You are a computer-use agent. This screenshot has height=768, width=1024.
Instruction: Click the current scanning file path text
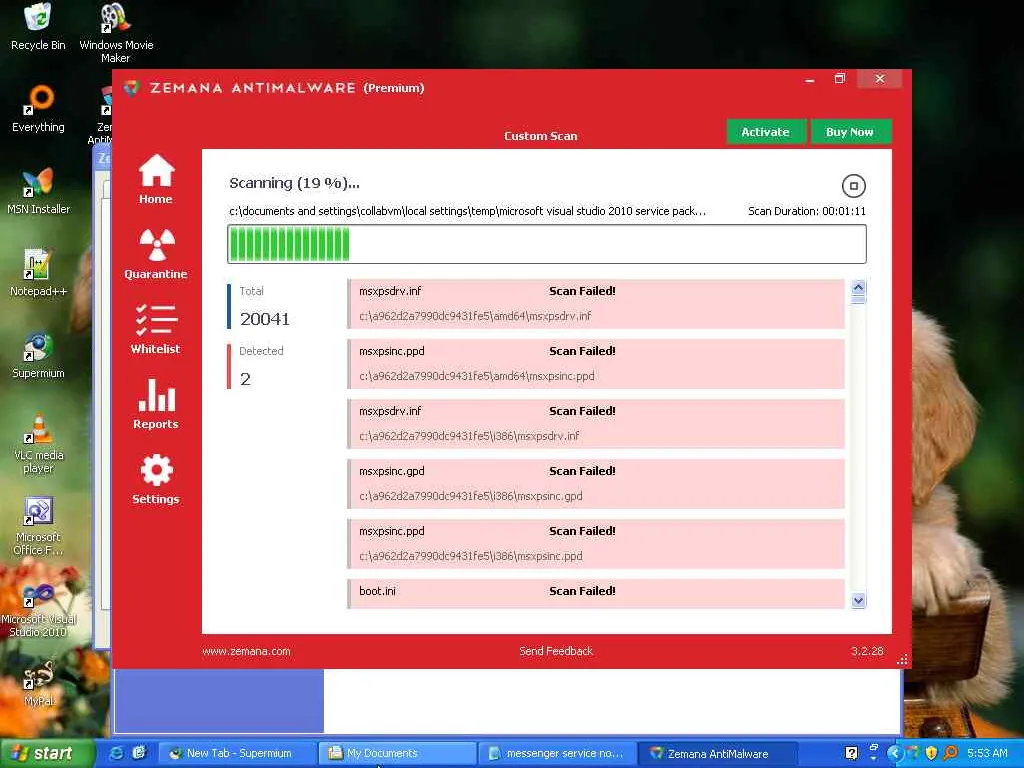pyautogui.click(x=468, y=211)
